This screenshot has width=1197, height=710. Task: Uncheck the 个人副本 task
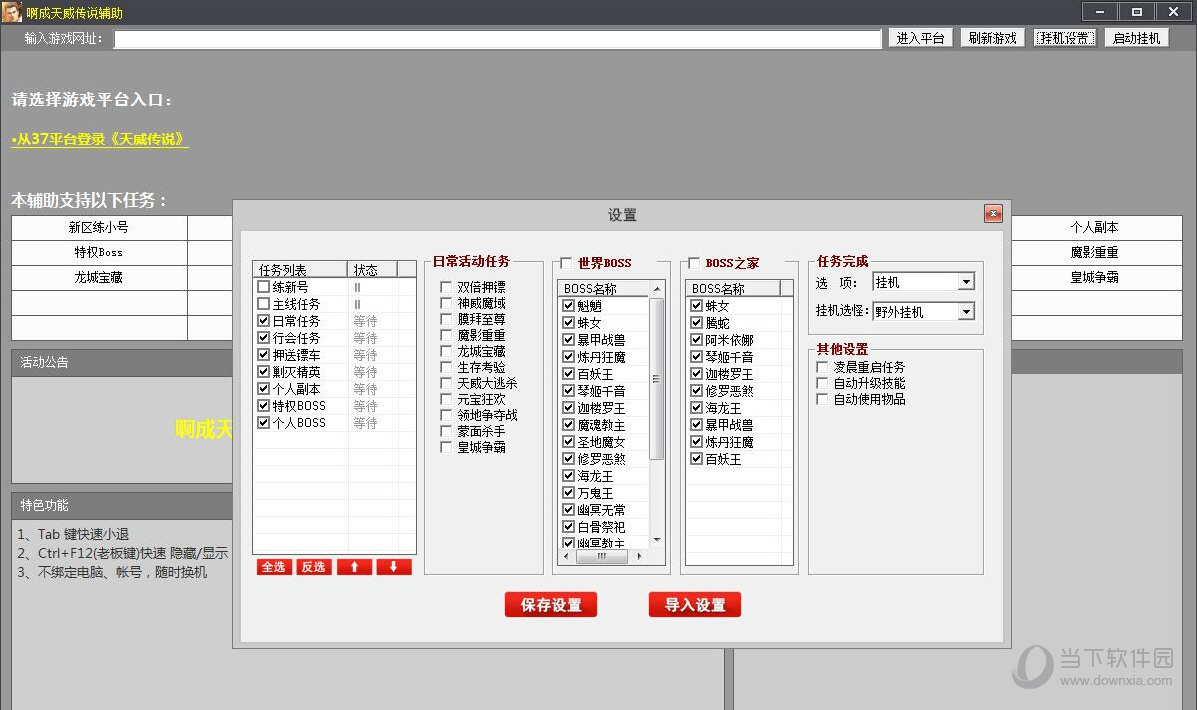pyautogui.click(x=263, y=389)
